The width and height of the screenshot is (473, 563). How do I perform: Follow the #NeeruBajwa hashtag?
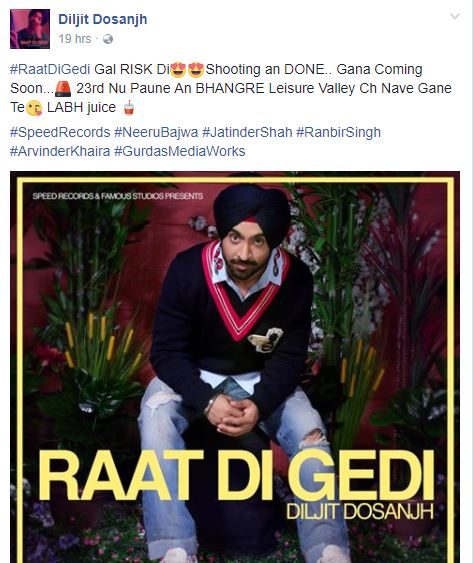click(x=156, y=132)
